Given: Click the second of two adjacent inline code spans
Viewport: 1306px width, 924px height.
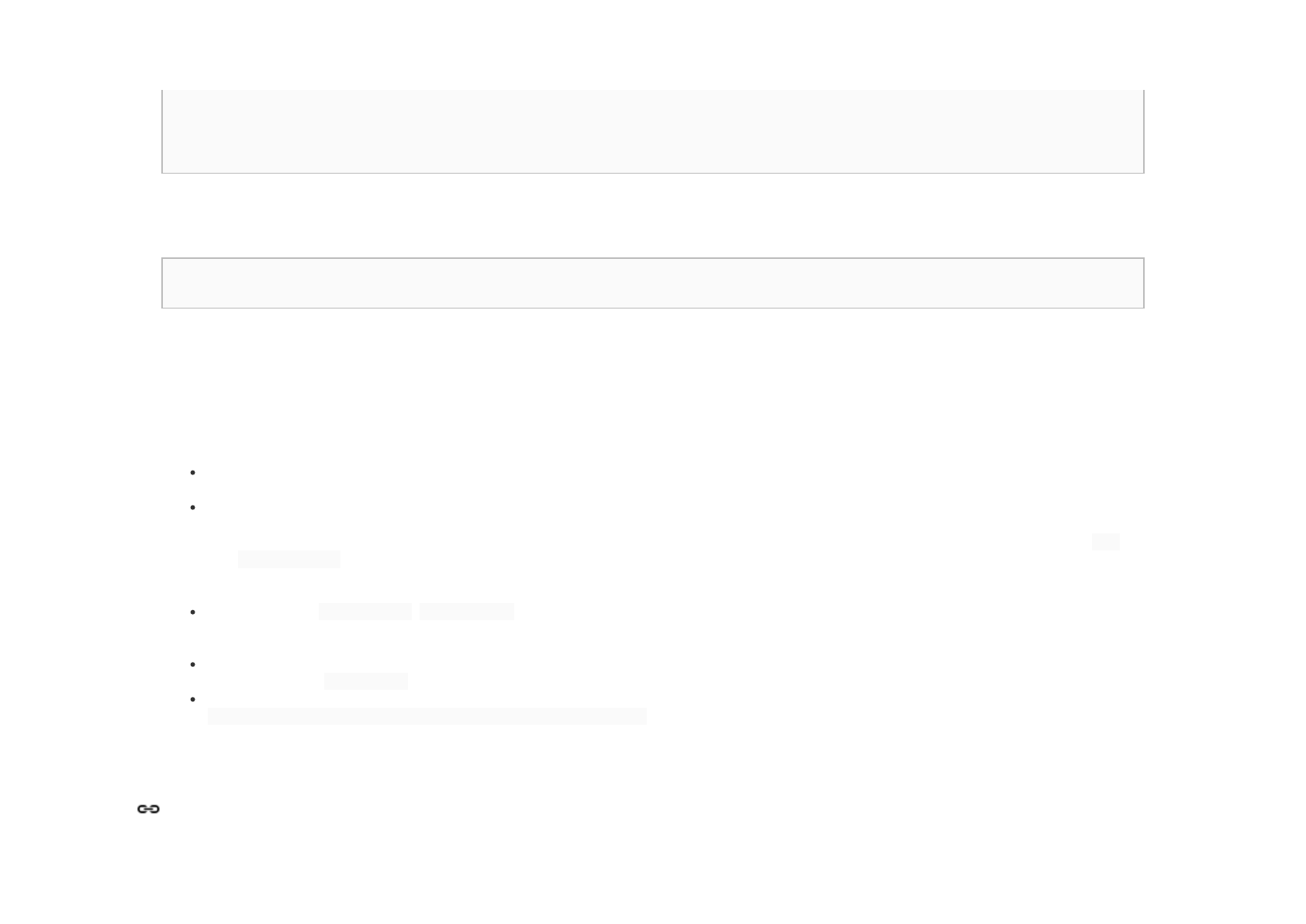Looking at the screenshot, I should coord(467,612).
